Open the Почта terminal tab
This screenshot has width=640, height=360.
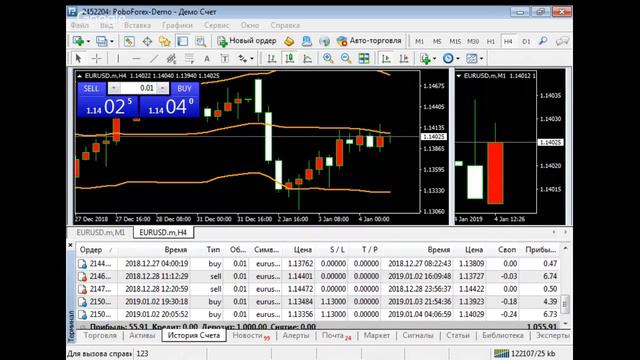tap(336, 336)
